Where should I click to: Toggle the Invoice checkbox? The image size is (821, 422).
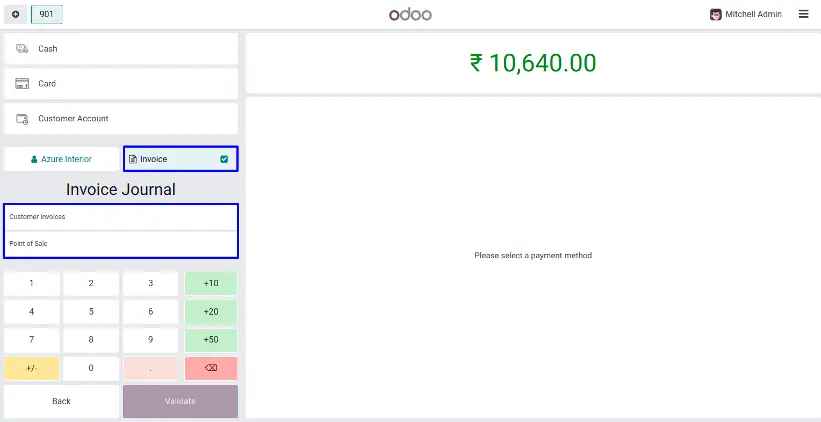[x=224, y=159]
